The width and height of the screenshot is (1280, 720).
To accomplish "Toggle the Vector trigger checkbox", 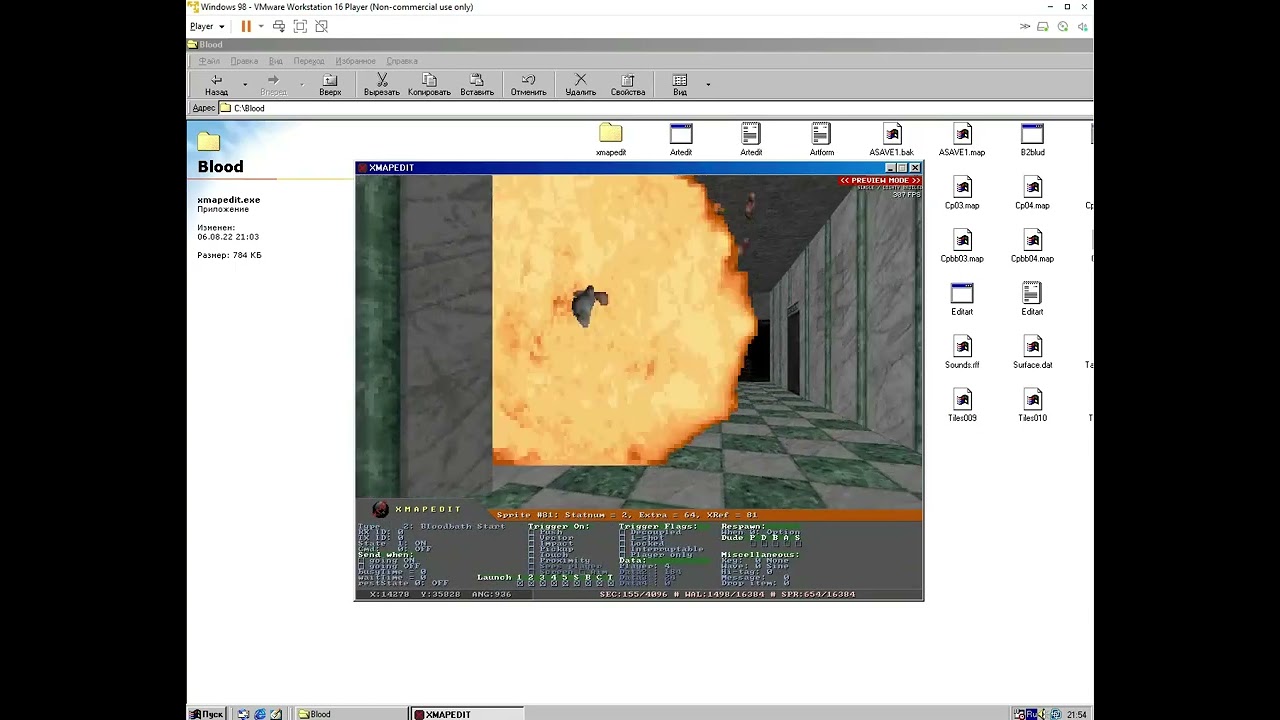I will point(532,538).
